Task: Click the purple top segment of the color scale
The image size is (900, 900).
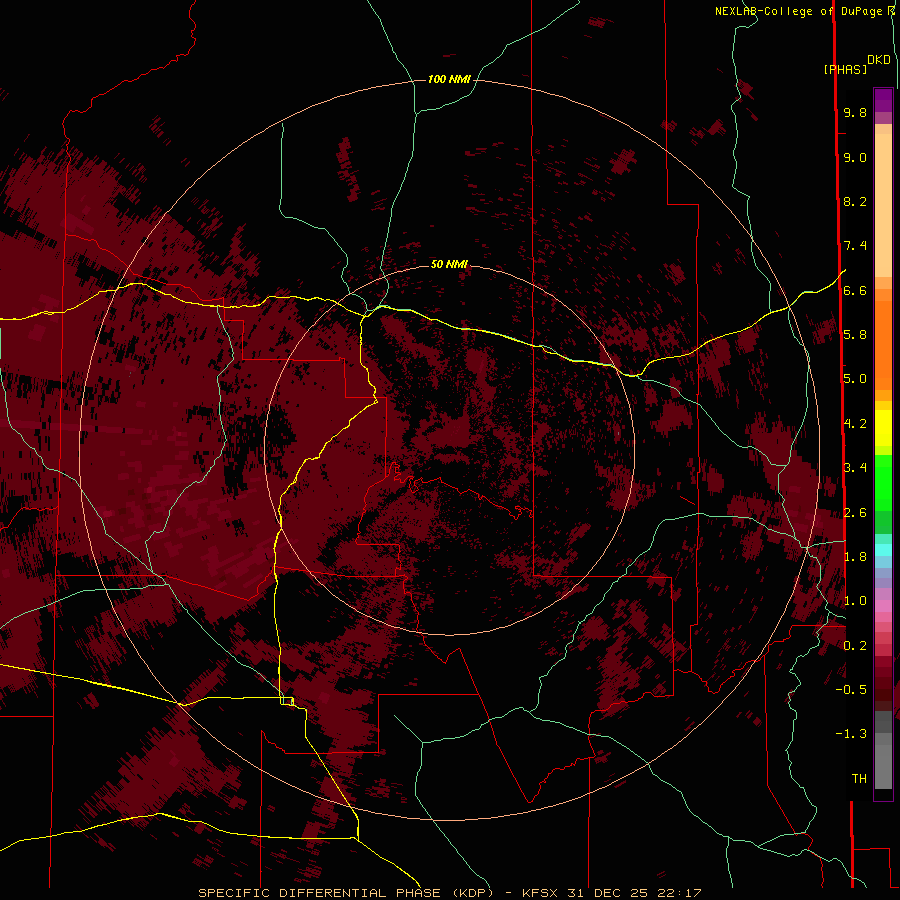Action: pyautogui.click(x=883, y=100)
